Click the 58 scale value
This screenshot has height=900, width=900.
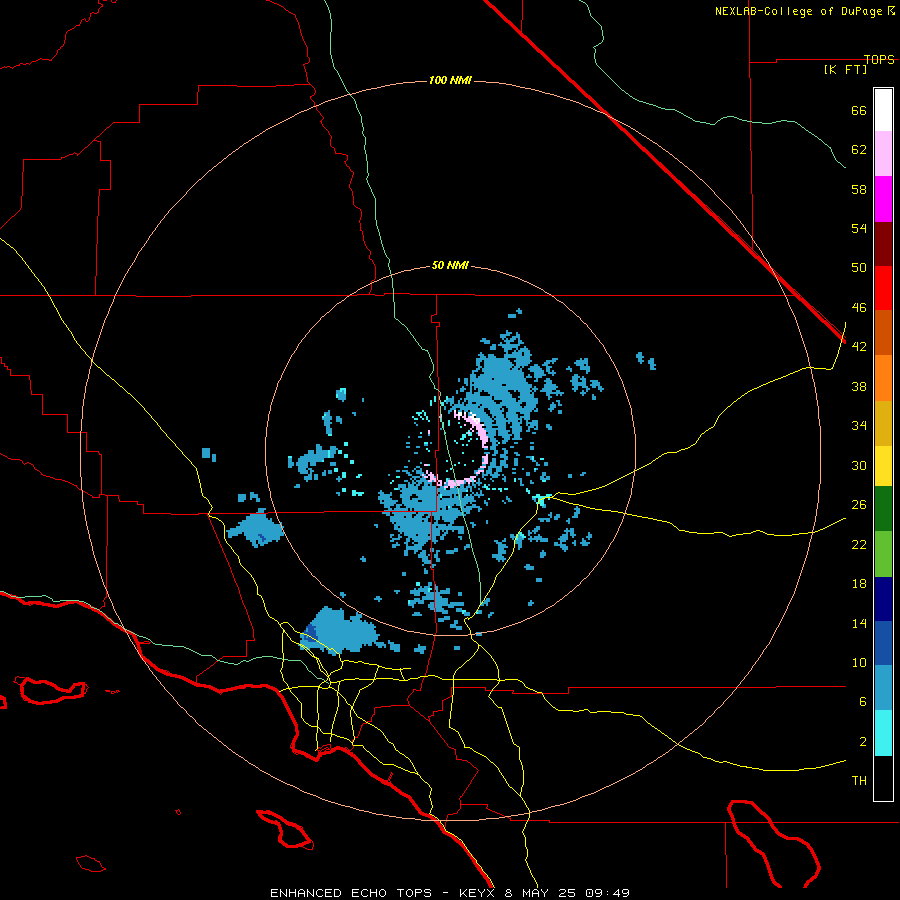point(859,189)
